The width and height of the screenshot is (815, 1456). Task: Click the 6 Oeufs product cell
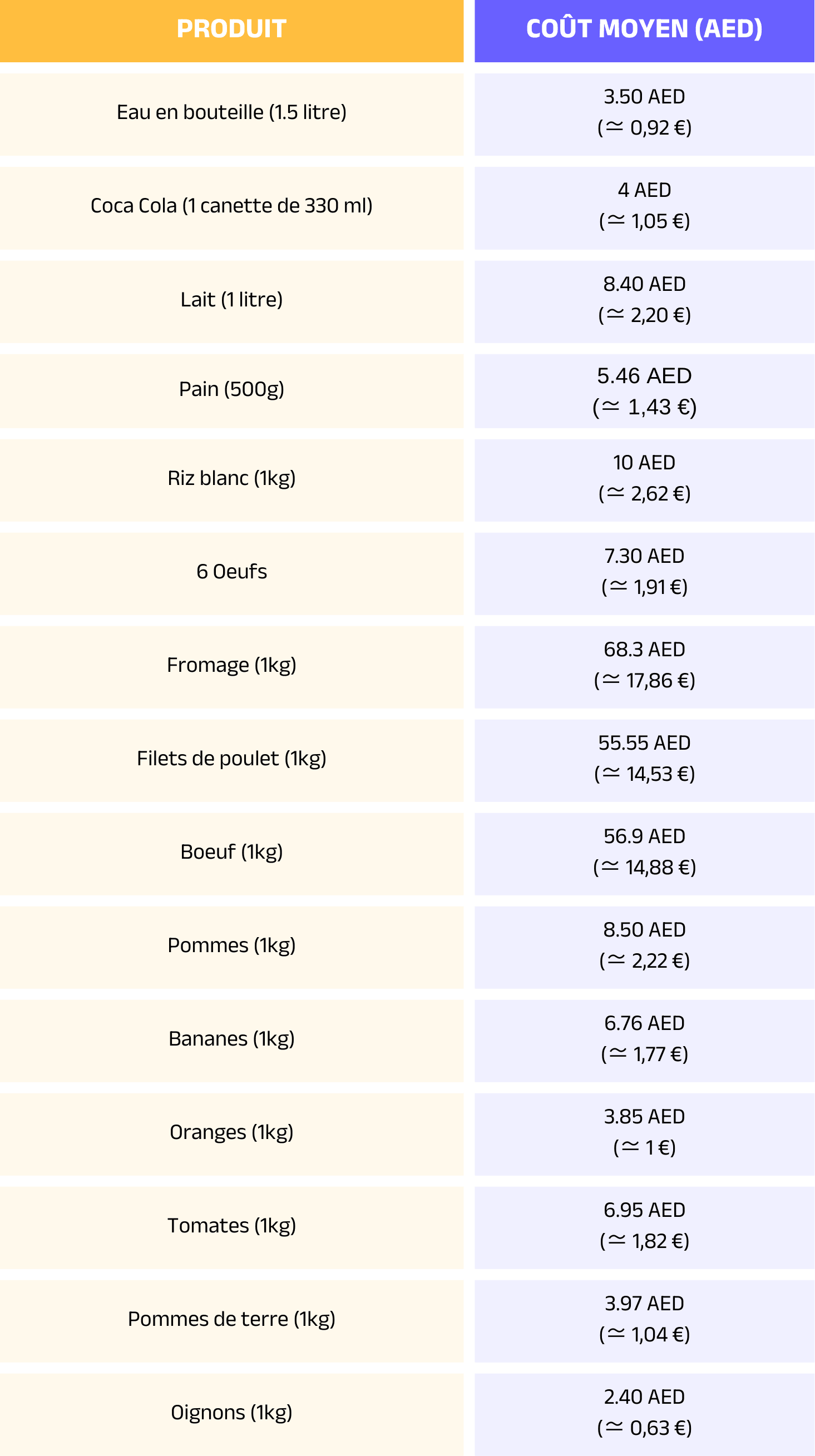tap(231, 572)
